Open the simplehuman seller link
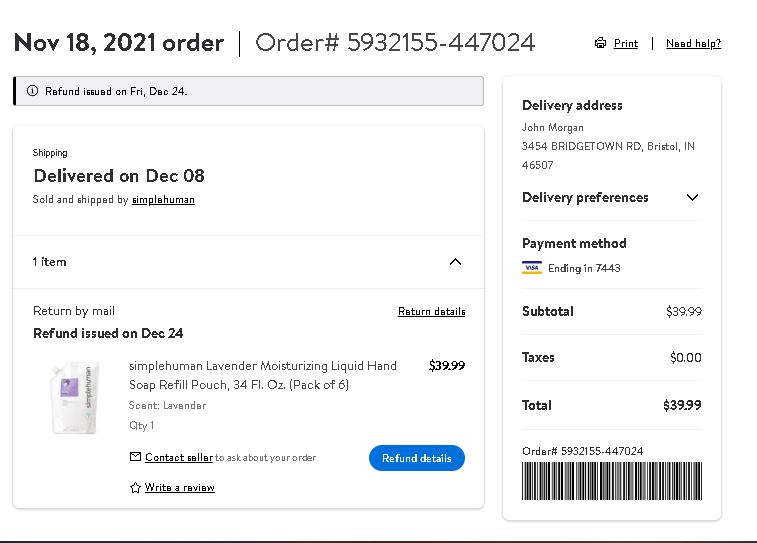Viewport: 757px width, 543px height. click(x=163, y=200)
